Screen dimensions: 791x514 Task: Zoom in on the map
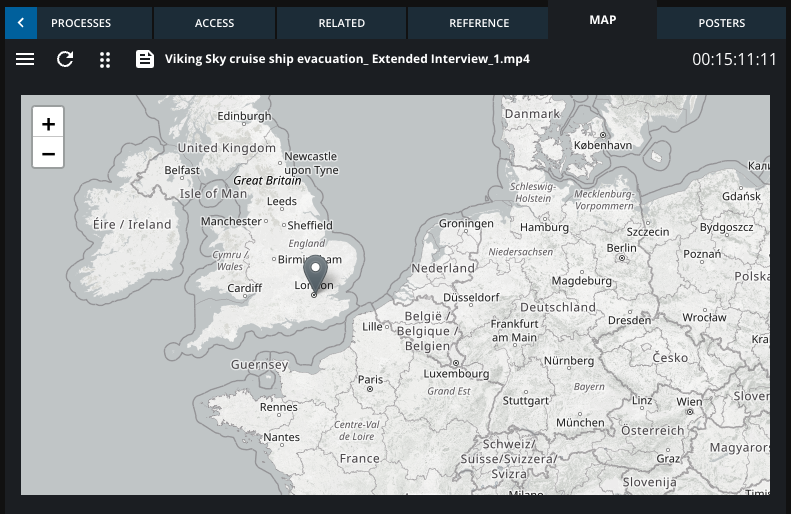click(x=48, y=123)
